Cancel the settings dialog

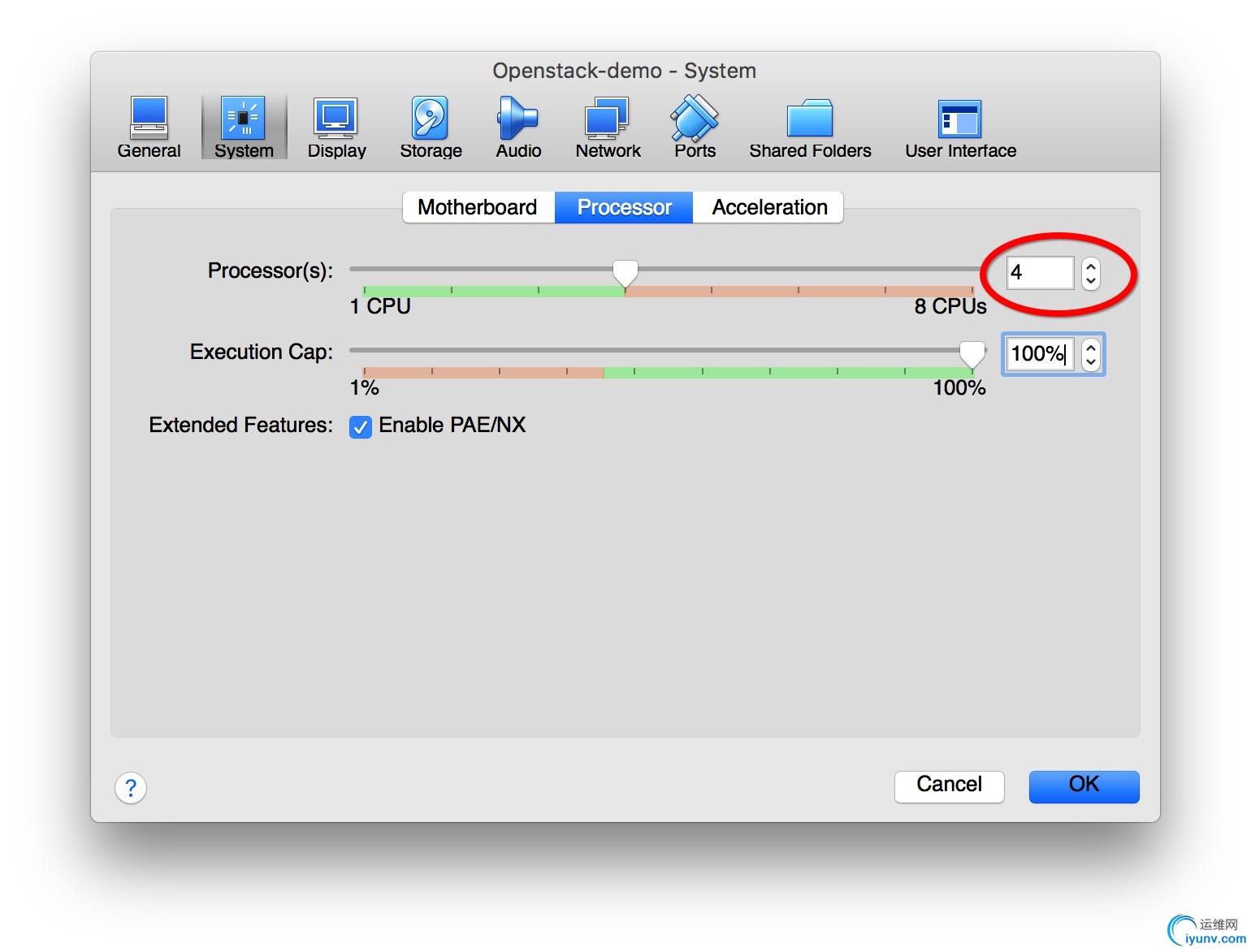tap(949, 785)
